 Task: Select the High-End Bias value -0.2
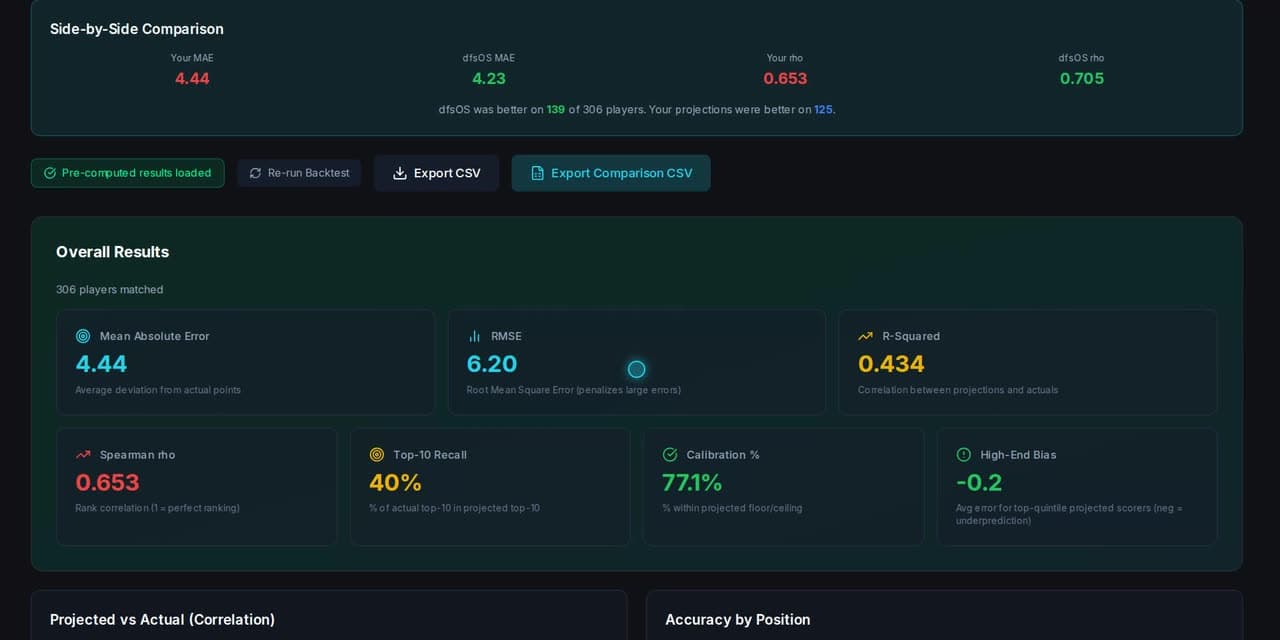[979, 482]
